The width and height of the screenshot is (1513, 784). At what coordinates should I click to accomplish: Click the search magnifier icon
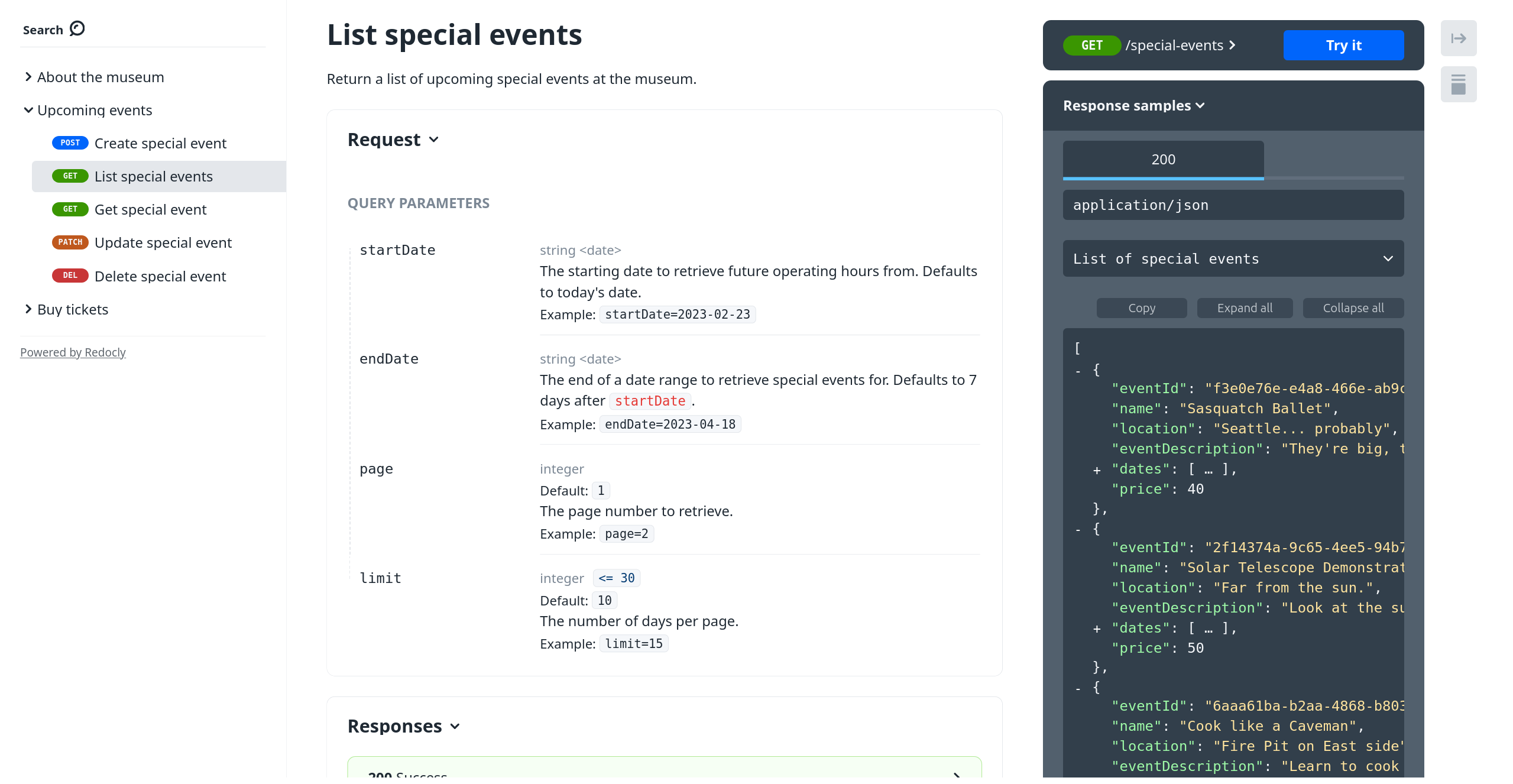click(77, 28)
